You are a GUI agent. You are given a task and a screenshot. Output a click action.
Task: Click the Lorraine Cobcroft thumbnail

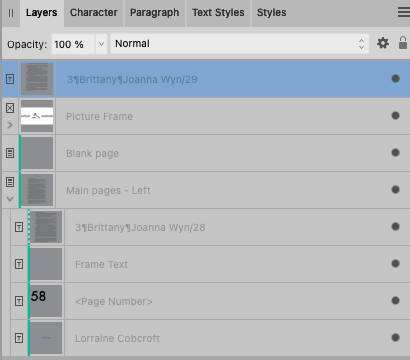tap(46, 338)
